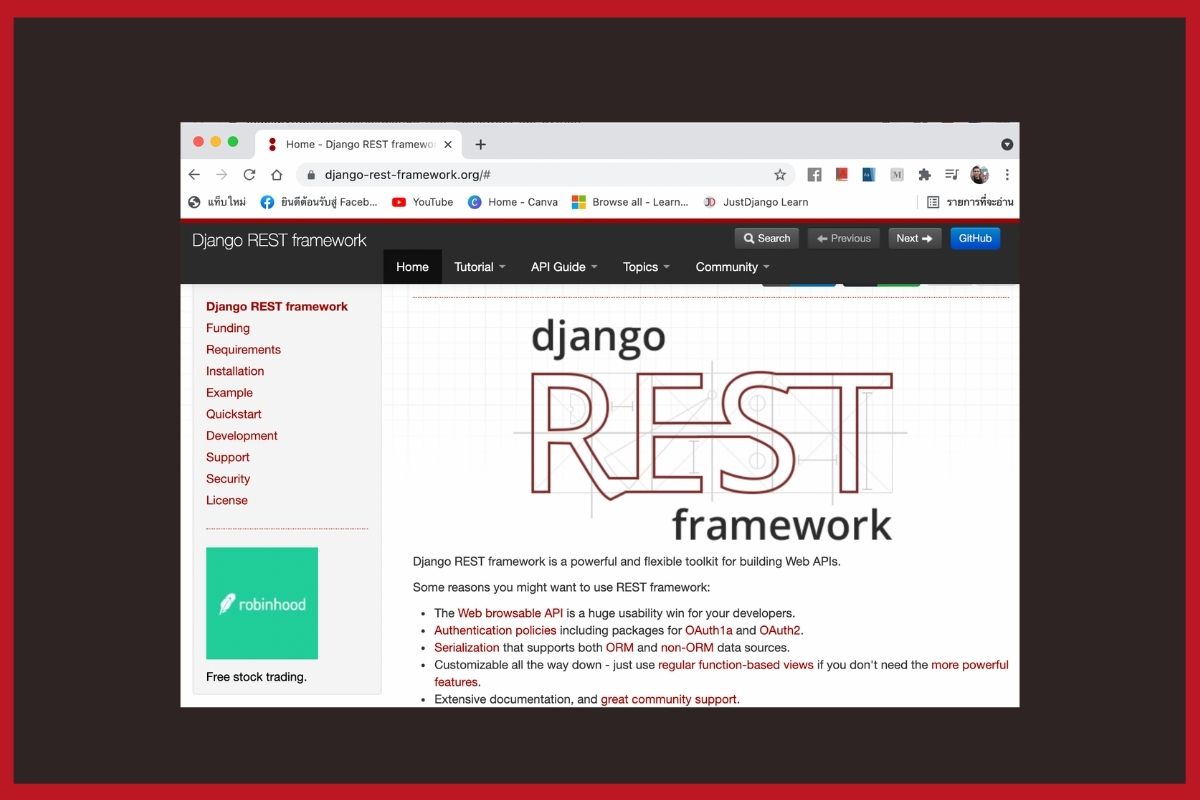Expand the Topics dropdown menu

pos(646,267)
